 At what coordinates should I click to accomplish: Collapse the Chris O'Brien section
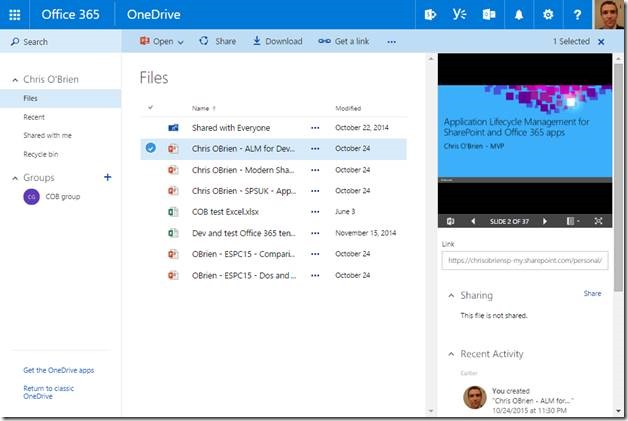[x=15, y=80]
